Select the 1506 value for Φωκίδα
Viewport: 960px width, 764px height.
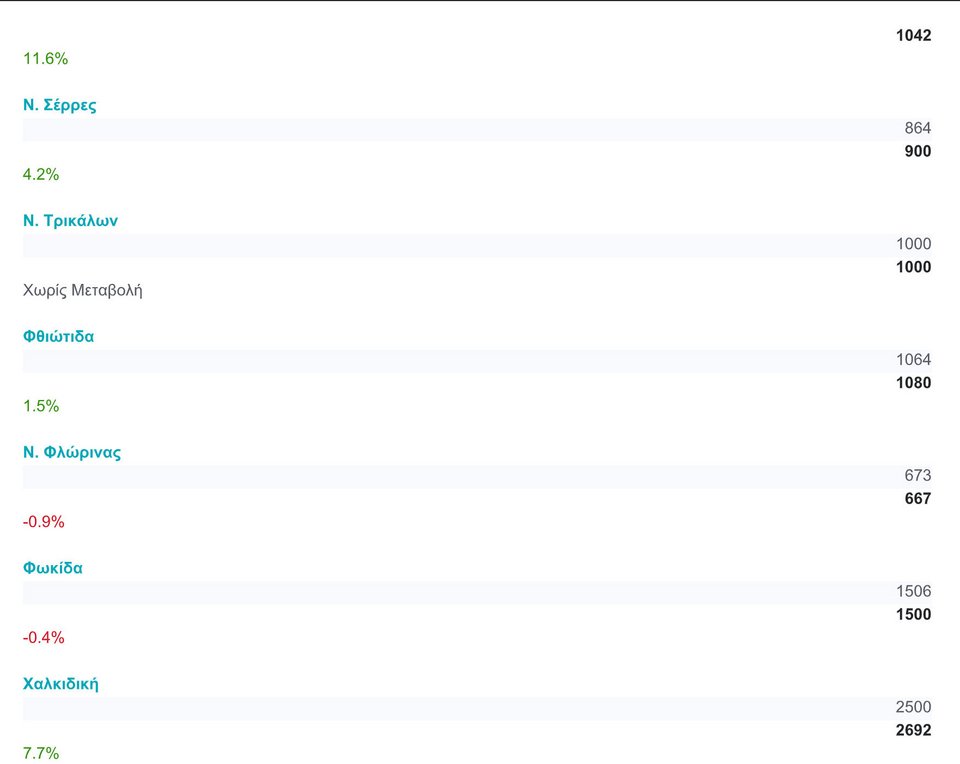(913, 591)
